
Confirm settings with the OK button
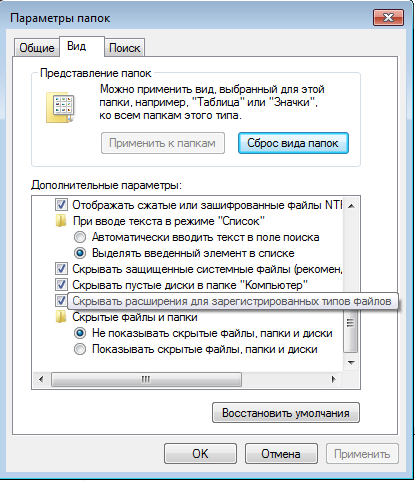coord(200,454)
